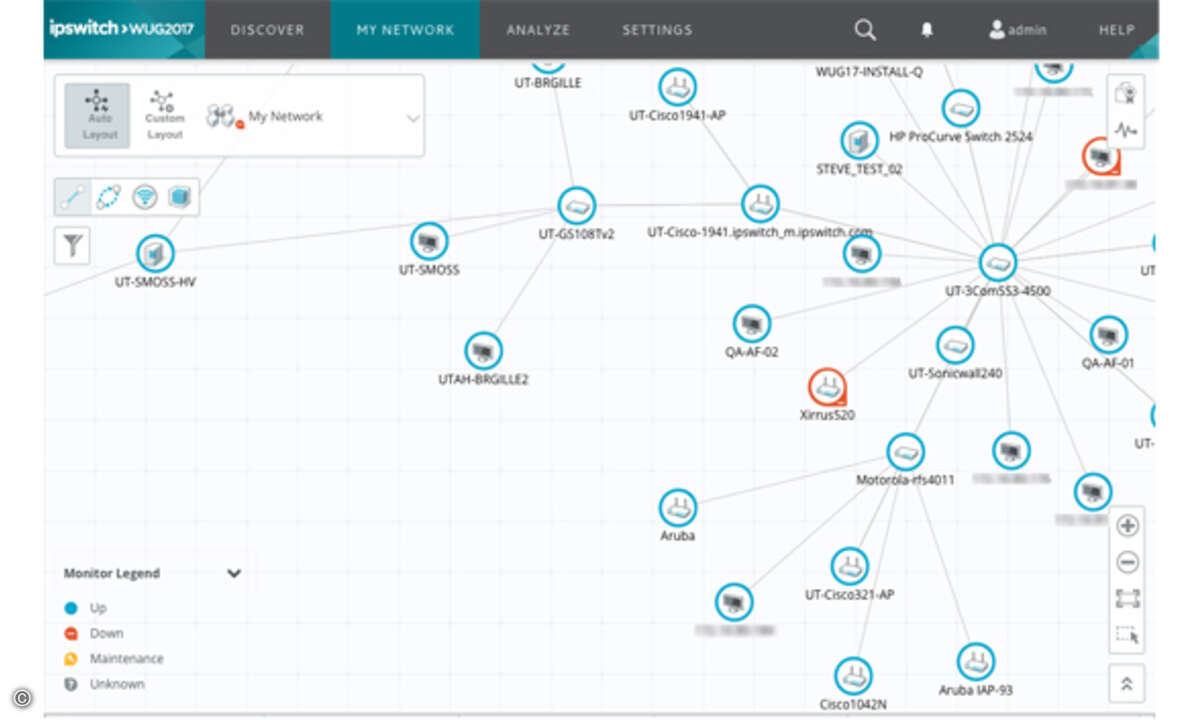Select the STEVE_TEST_02 server node
This screenshot has width=1200, height=720.
(859, 142)
